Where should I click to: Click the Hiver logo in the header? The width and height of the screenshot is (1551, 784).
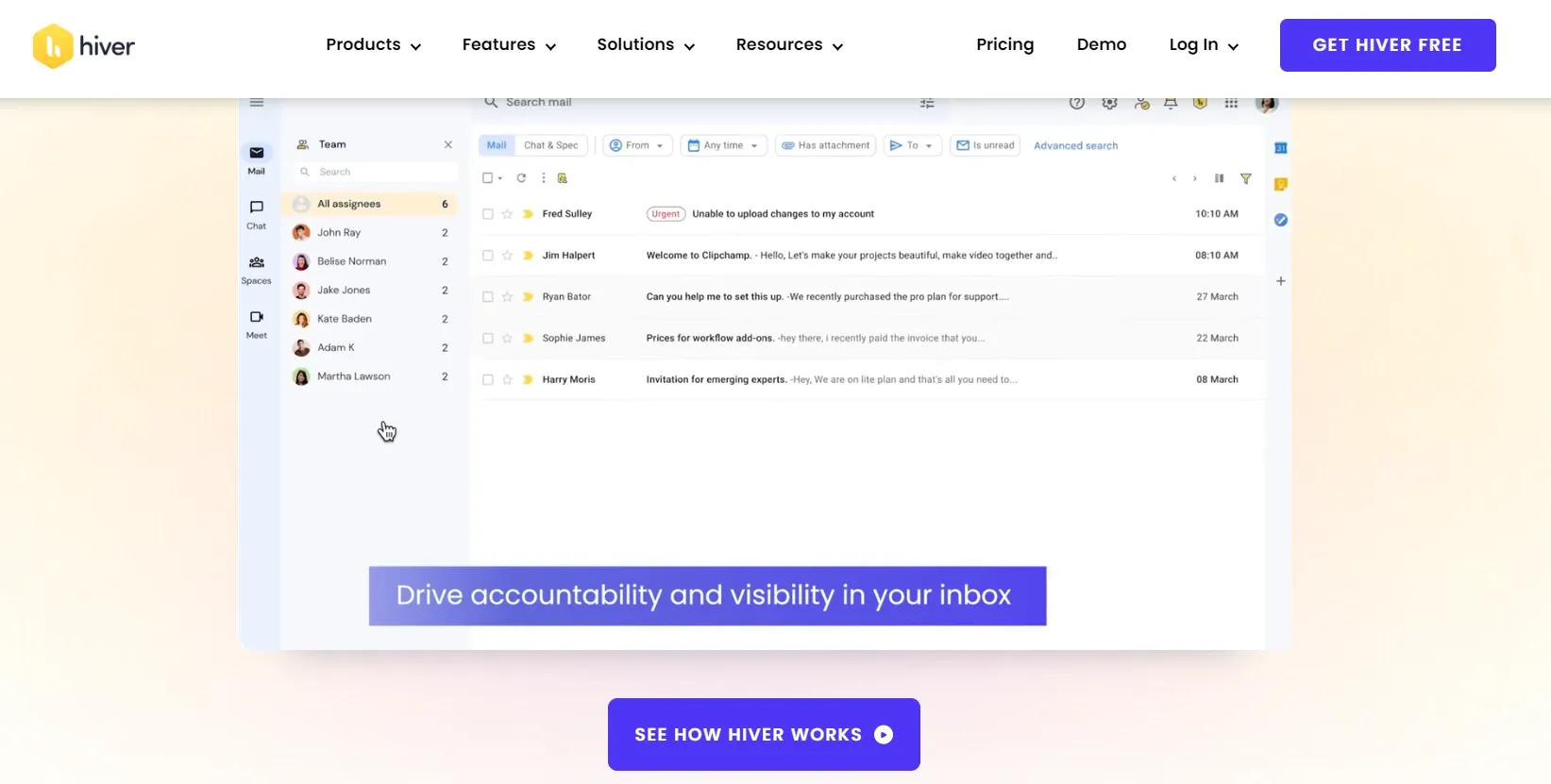point(84,45)
